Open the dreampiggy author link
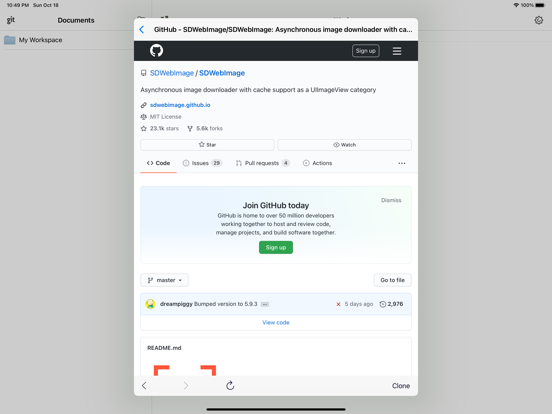The height and width of the screenshot is (414, 552). click(x=176, y=304)
